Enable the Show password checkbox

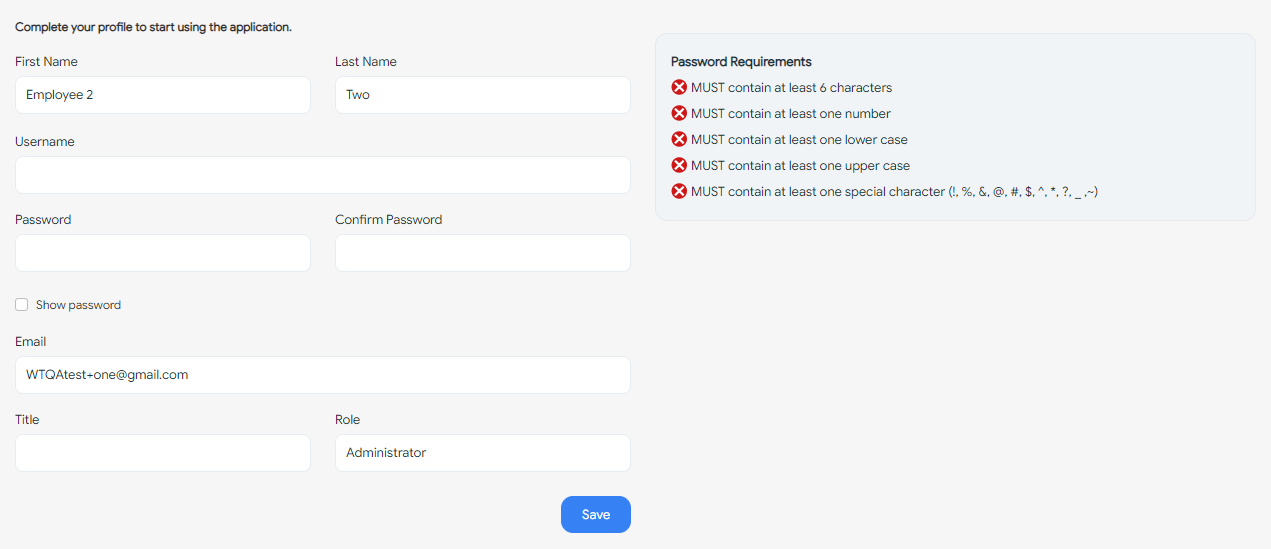(22, 305)
